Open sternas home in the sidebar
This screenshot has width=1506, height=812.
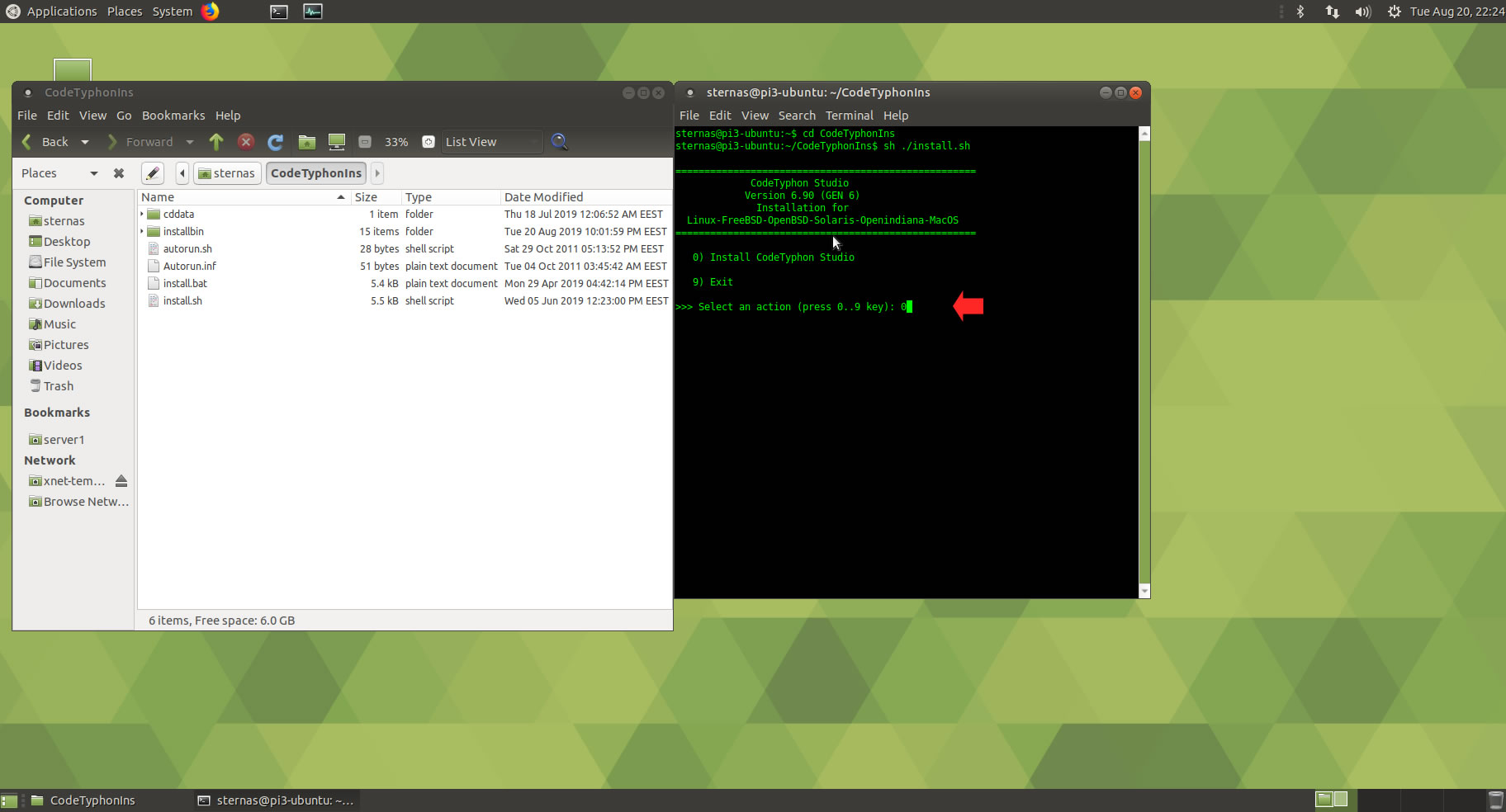(64, 221)
